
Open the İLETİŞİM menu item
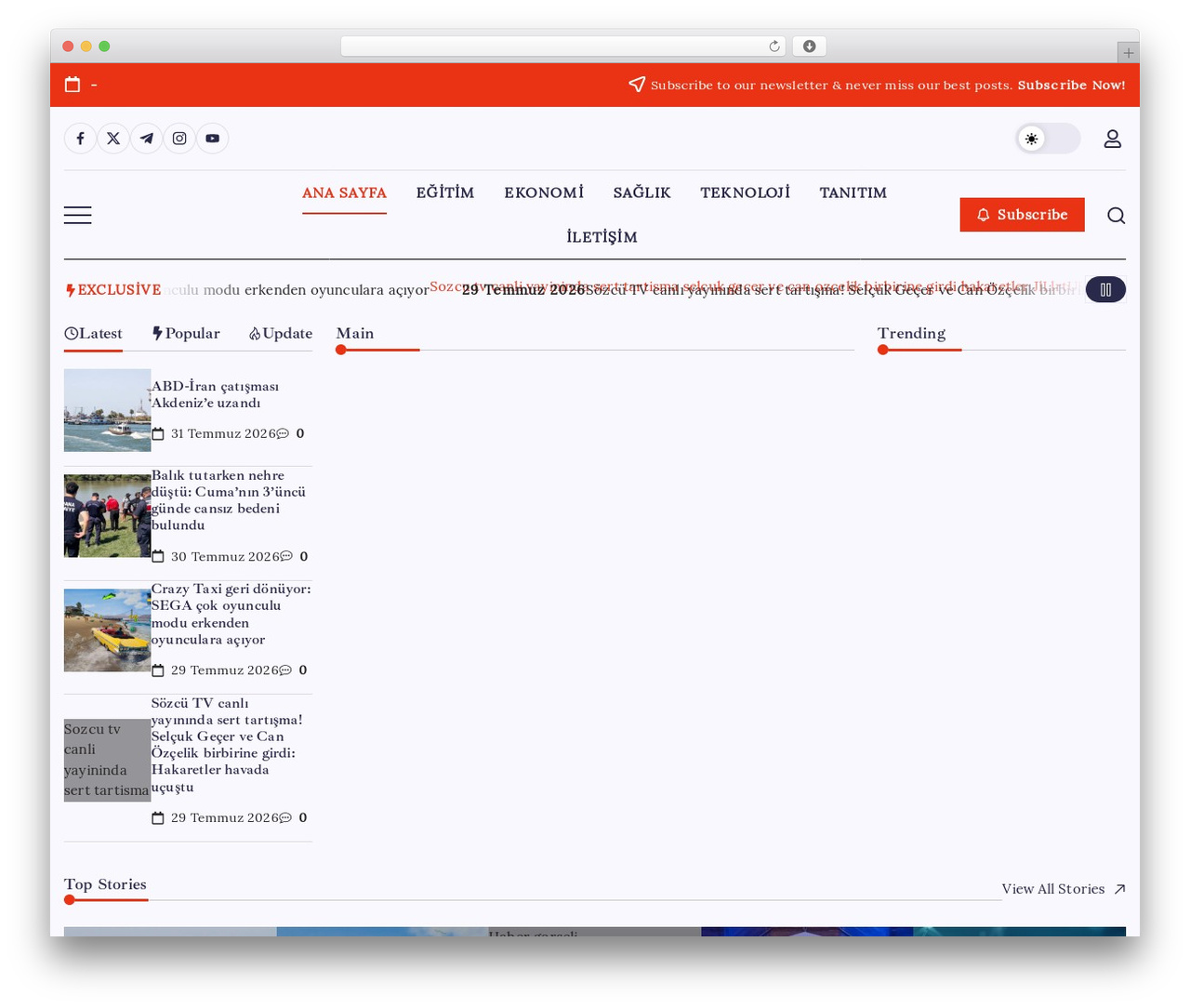pyautogui.click(x=602, y=237)
